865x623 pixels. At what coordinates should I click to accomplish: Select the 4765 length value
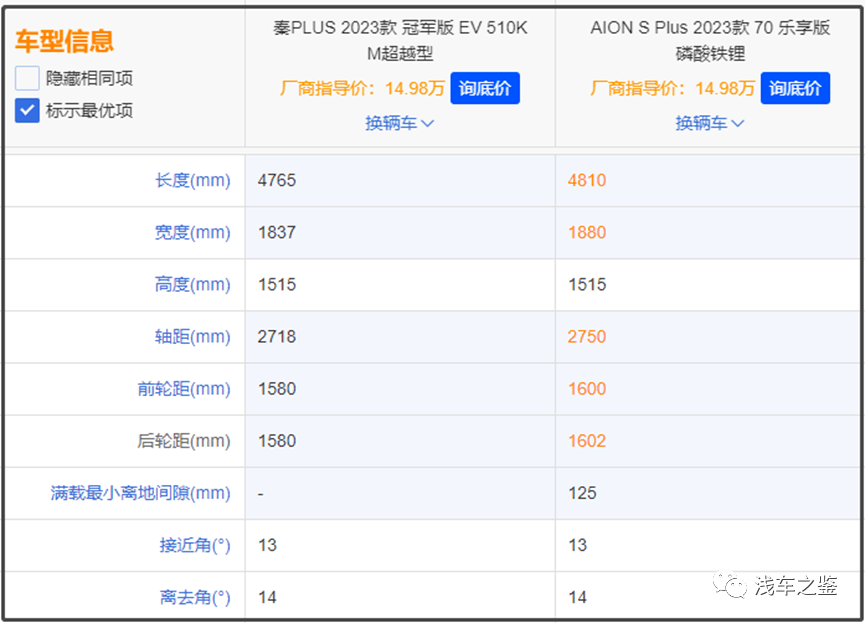(x=277, y=180)
